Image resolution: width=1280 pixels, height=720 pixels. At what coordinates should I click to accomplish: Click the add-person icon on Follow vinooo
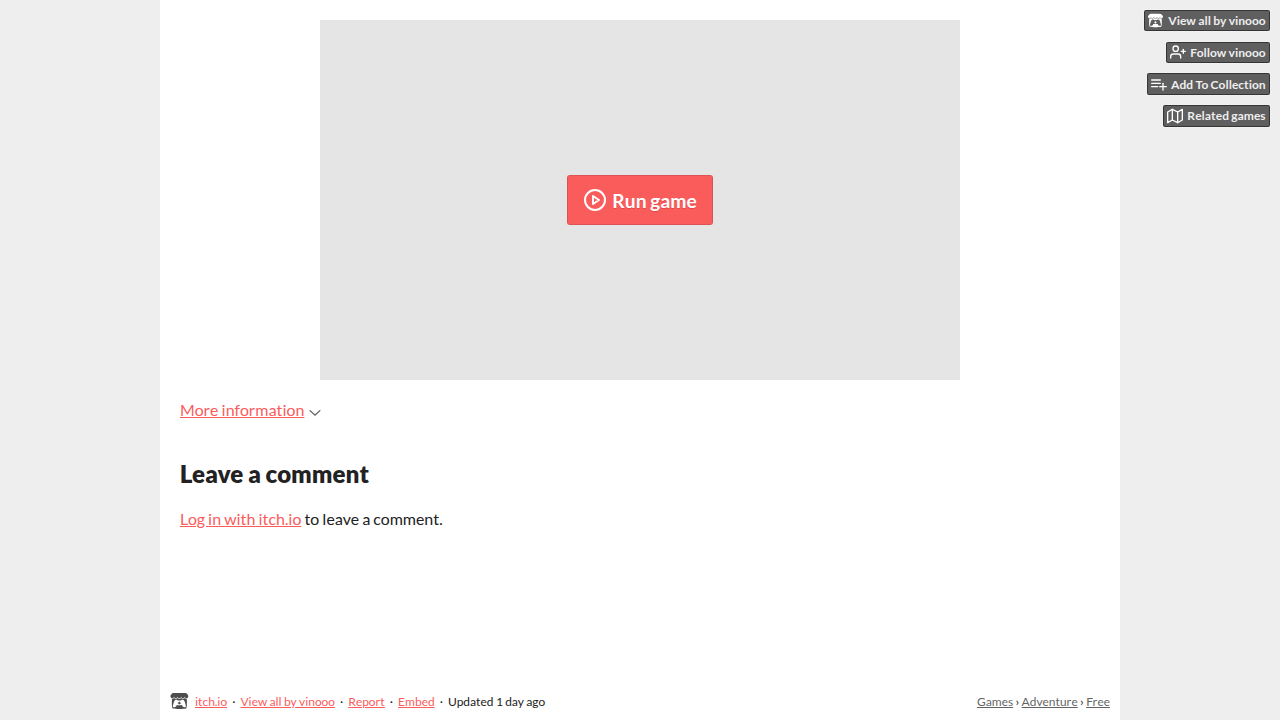click(1178, 52)
